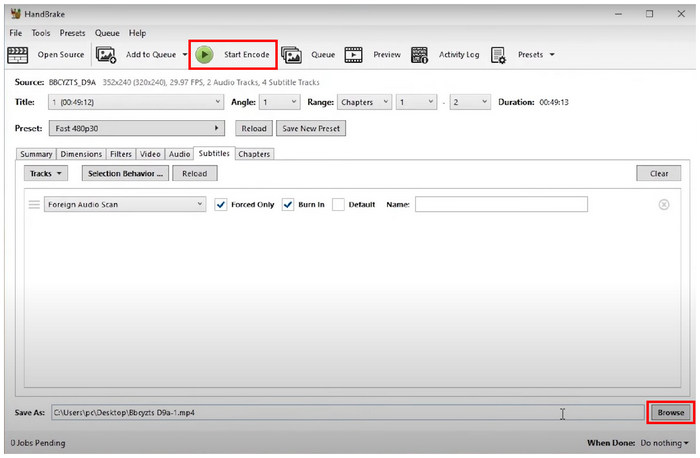Remove the Foreign Audio Scan subtitle track
700x458 pixels.
pos(664,204)
